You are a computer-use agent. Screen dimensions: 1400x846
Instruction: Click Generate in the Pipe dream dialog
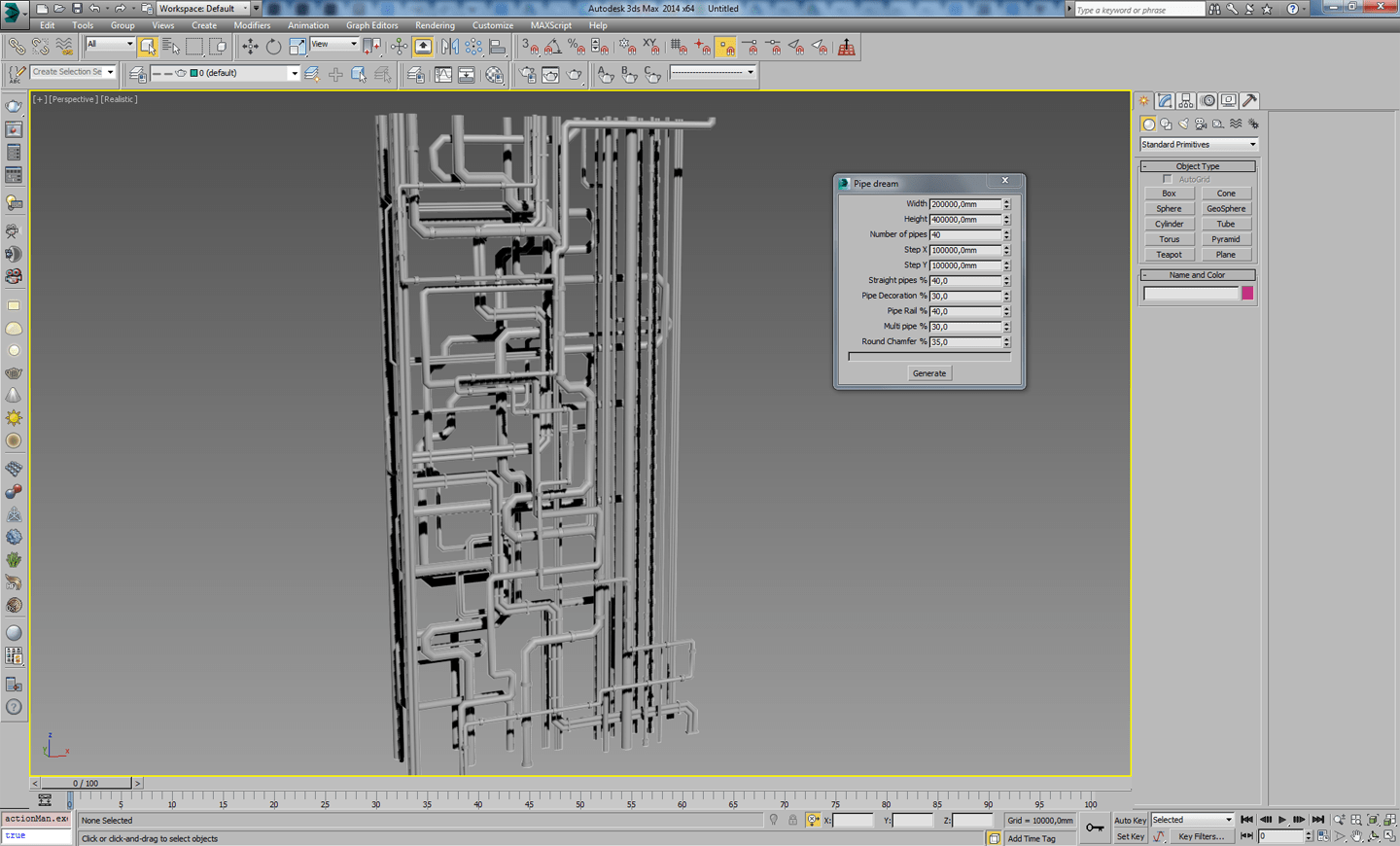pos(929,372)
